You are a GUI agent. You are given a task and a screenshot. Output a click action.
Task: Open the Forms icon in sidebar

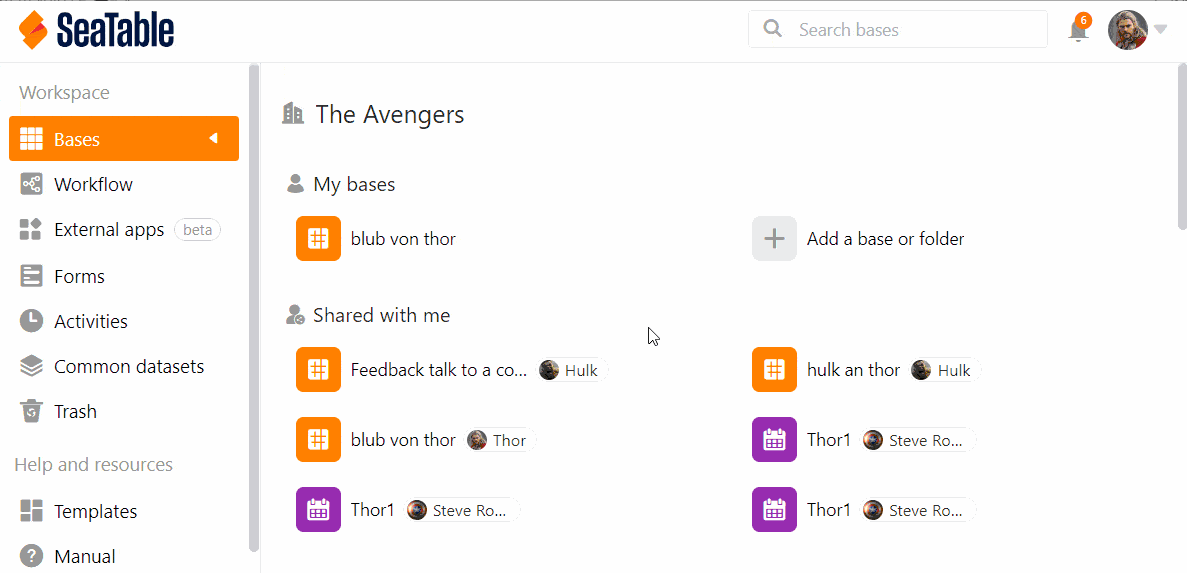tap(32, 276)
